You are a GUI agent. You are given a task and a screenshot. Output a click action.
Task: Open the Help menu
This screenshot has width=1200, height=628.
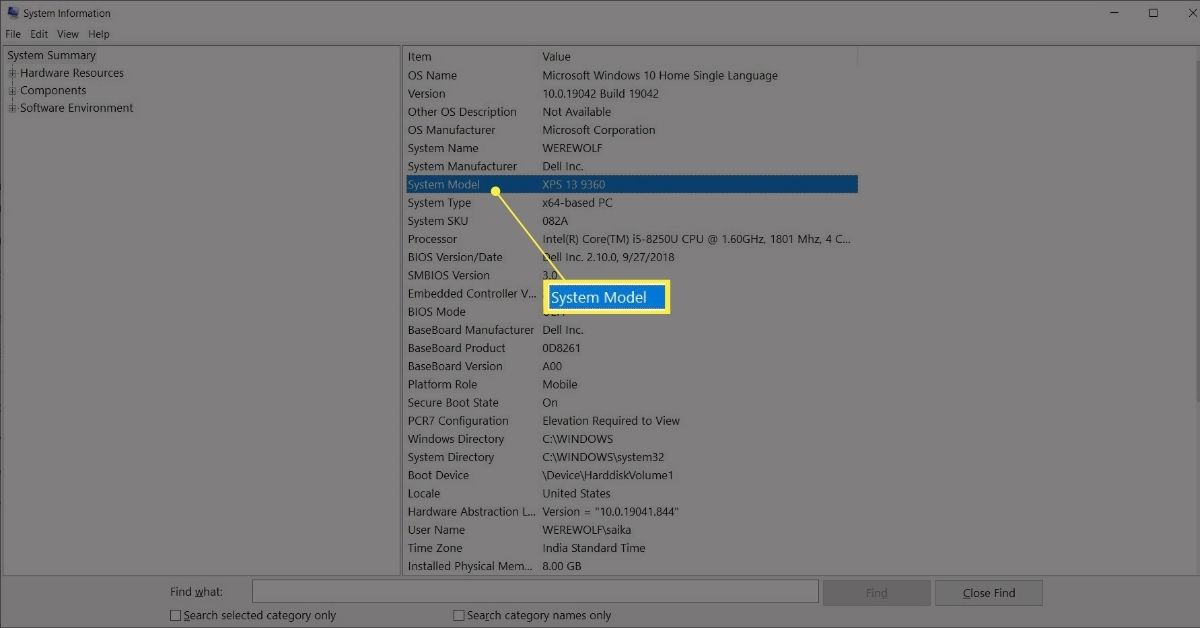coord(98,34)
